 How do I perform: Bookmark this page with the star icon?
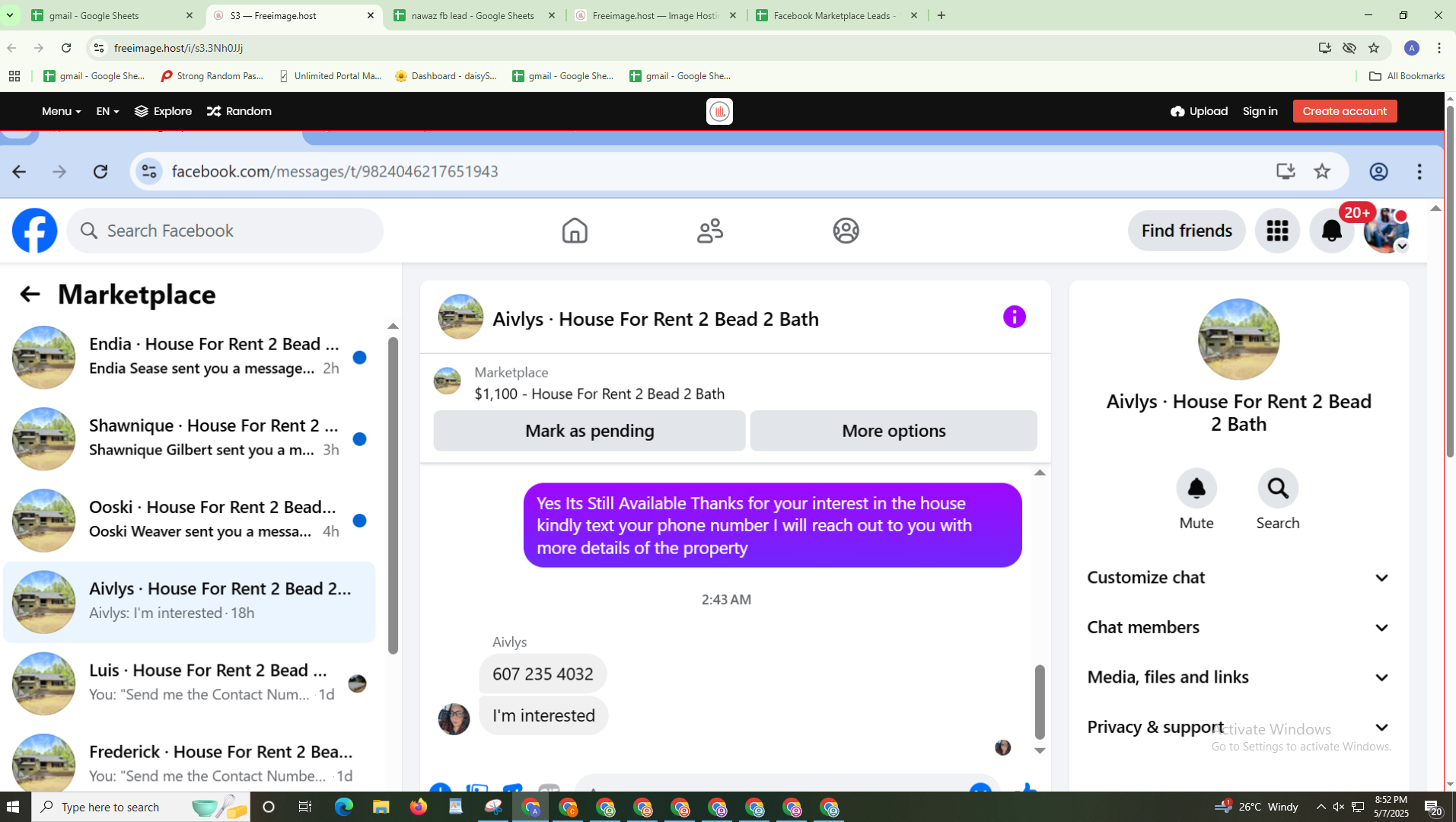pyautogui.click(x=1374, y=48)
